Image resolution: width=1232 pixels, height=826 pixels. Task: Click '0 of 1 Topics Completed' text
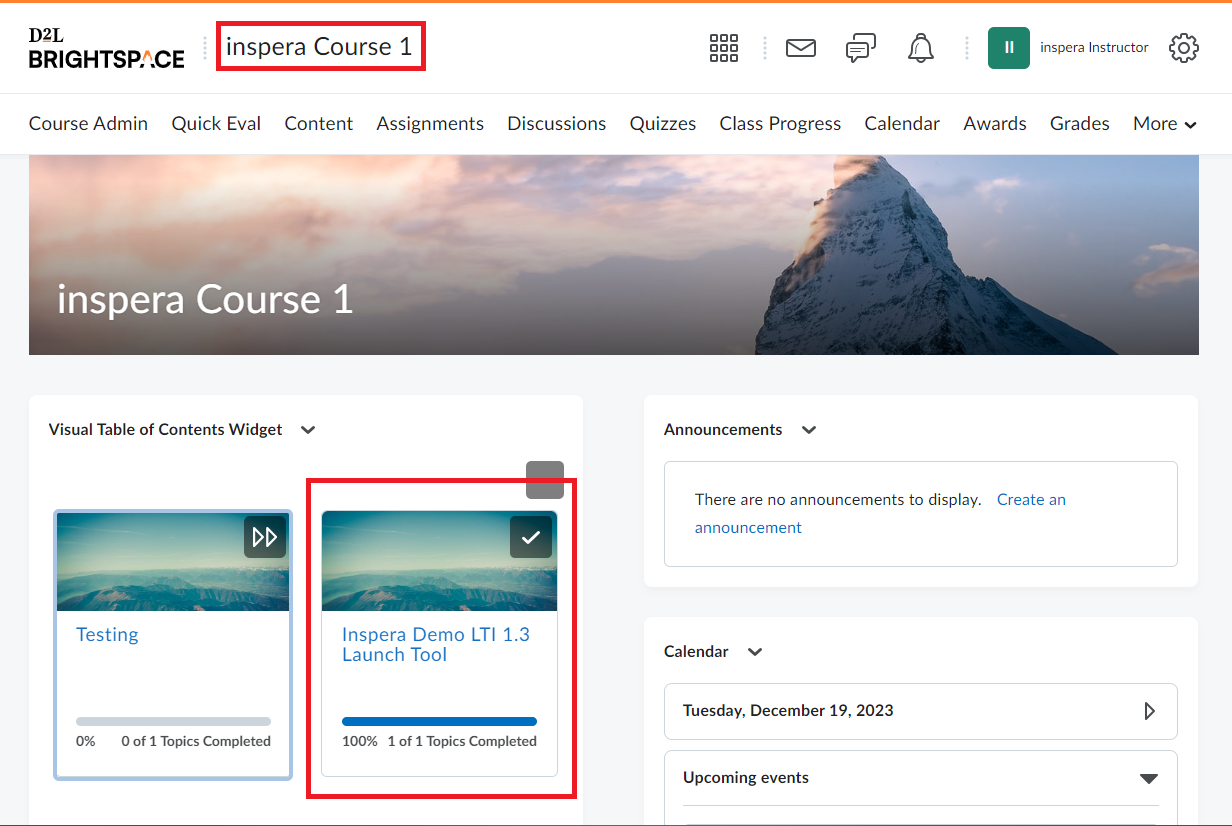click(196, 742)
